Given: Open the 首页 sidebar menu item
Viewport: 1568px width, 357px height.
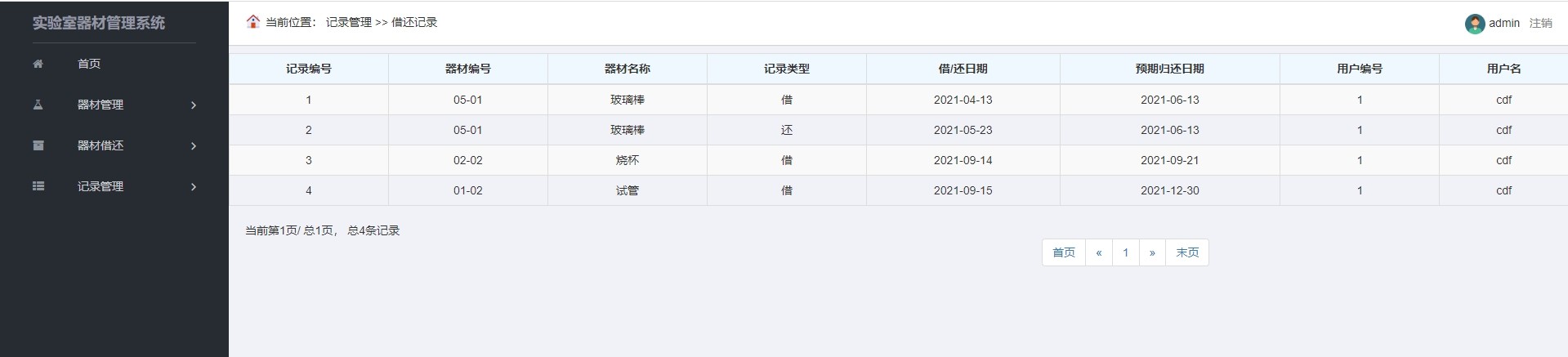Looking at the screenshot, I should point(89,64).
